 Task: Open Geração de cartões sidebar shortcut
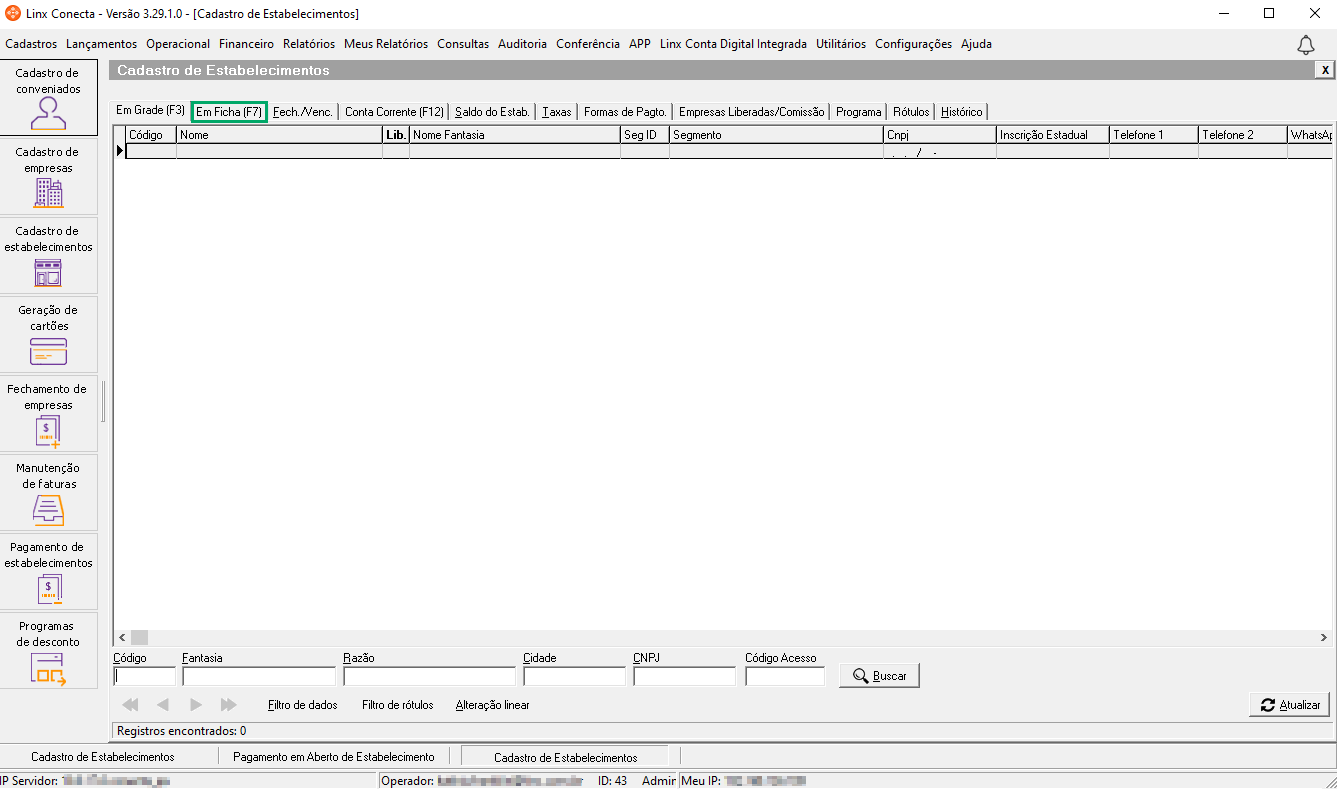tap(48, 334)
